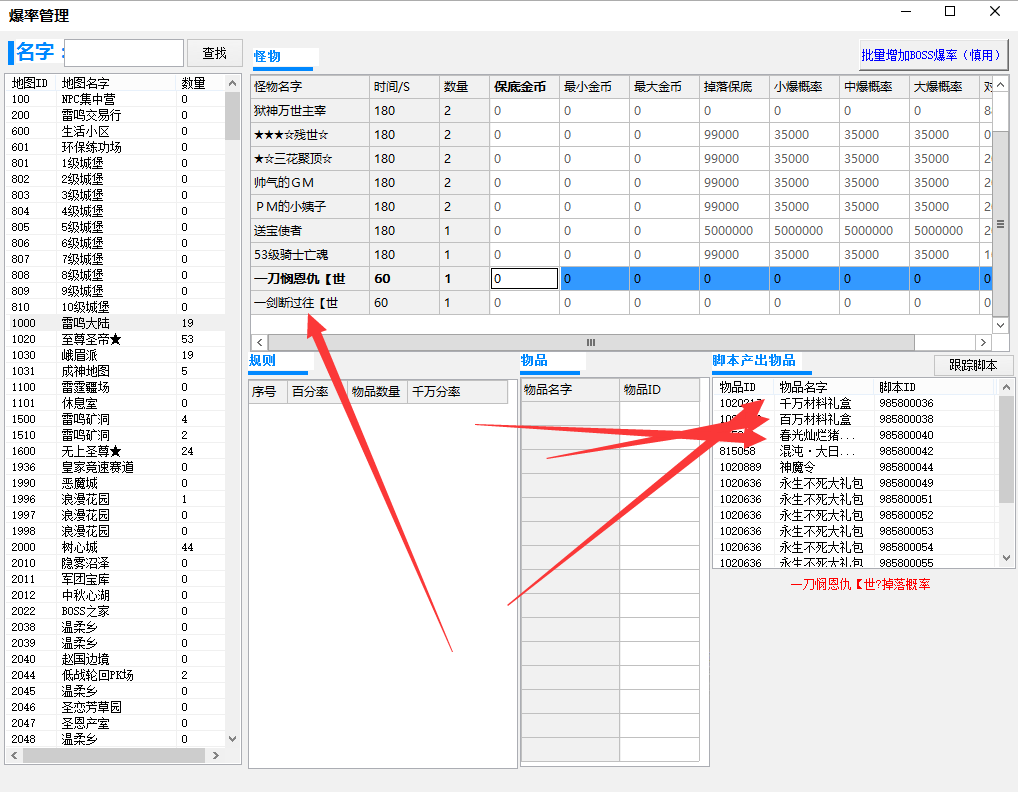Click left arrow of monster table horizontal scrollbar
The image size is (1018, 792).
(x=259, y=342)
